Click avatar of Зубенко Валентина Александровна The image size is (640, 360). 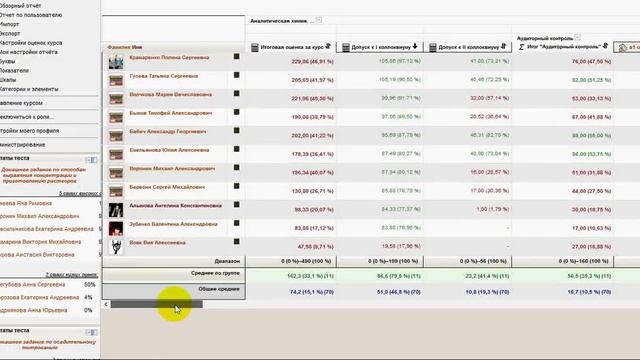[116, 229]
